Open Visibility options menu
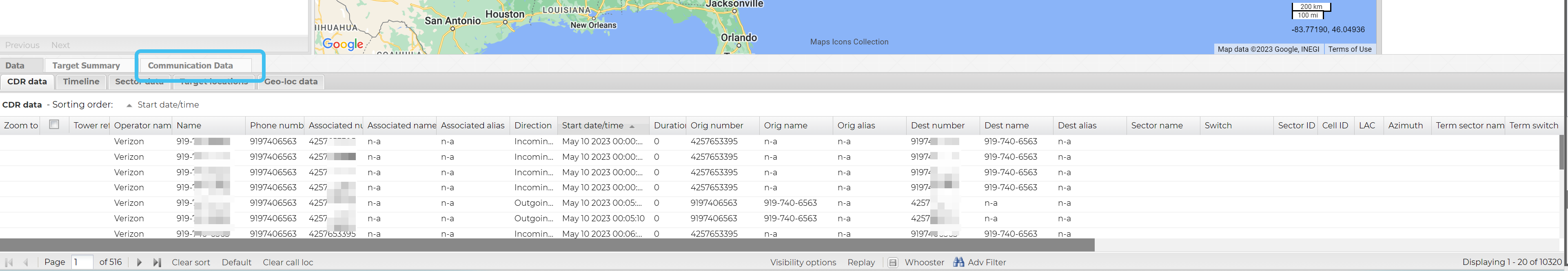1568x271 pixels. tap(802, 262)
